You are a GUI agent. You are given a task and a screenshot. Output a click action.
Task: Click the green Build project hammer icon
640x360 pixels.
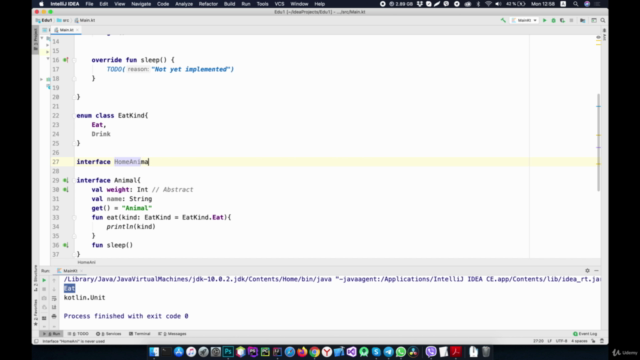pos(503,20)
